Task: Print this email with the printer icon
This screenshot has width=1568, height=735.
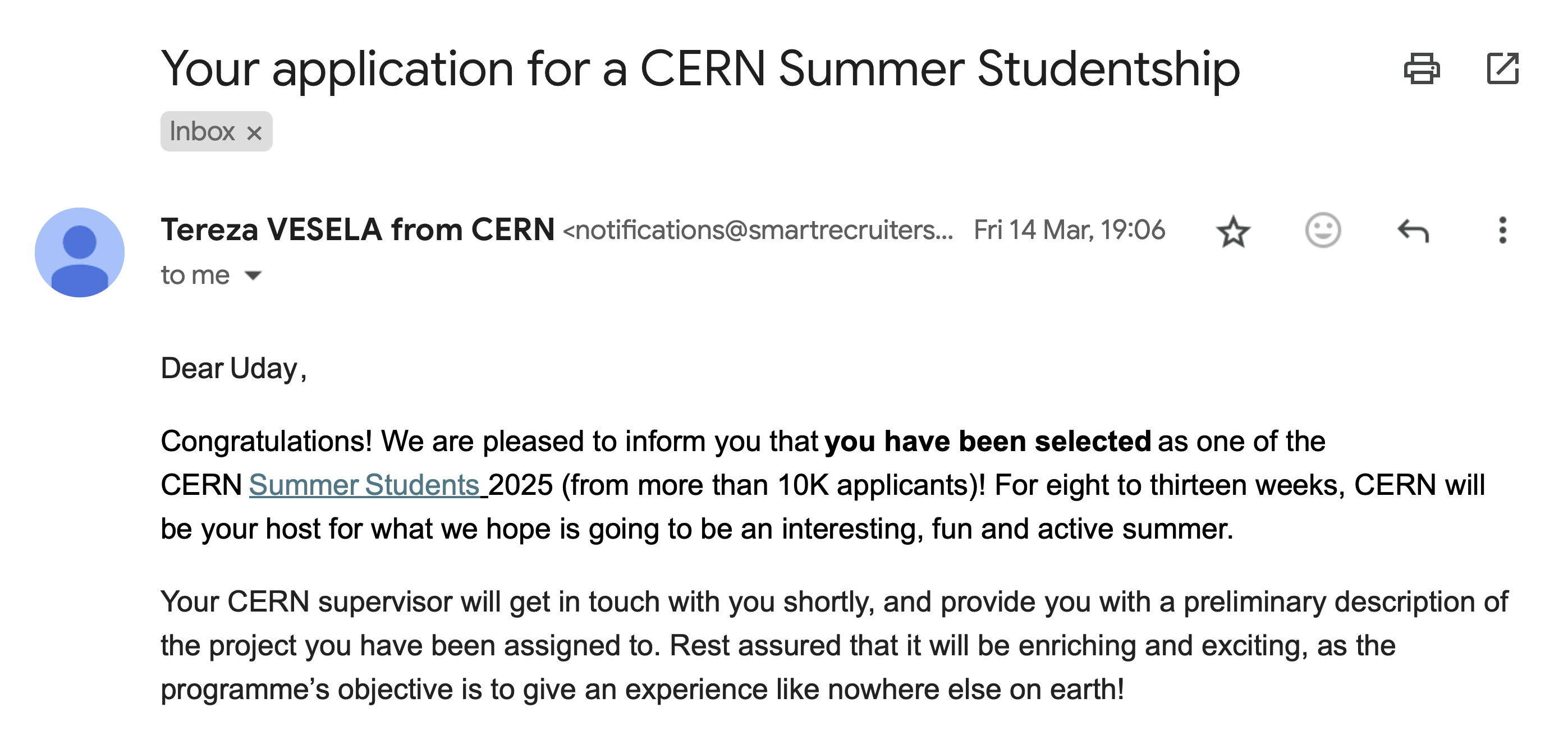Action: (1422, 68)
